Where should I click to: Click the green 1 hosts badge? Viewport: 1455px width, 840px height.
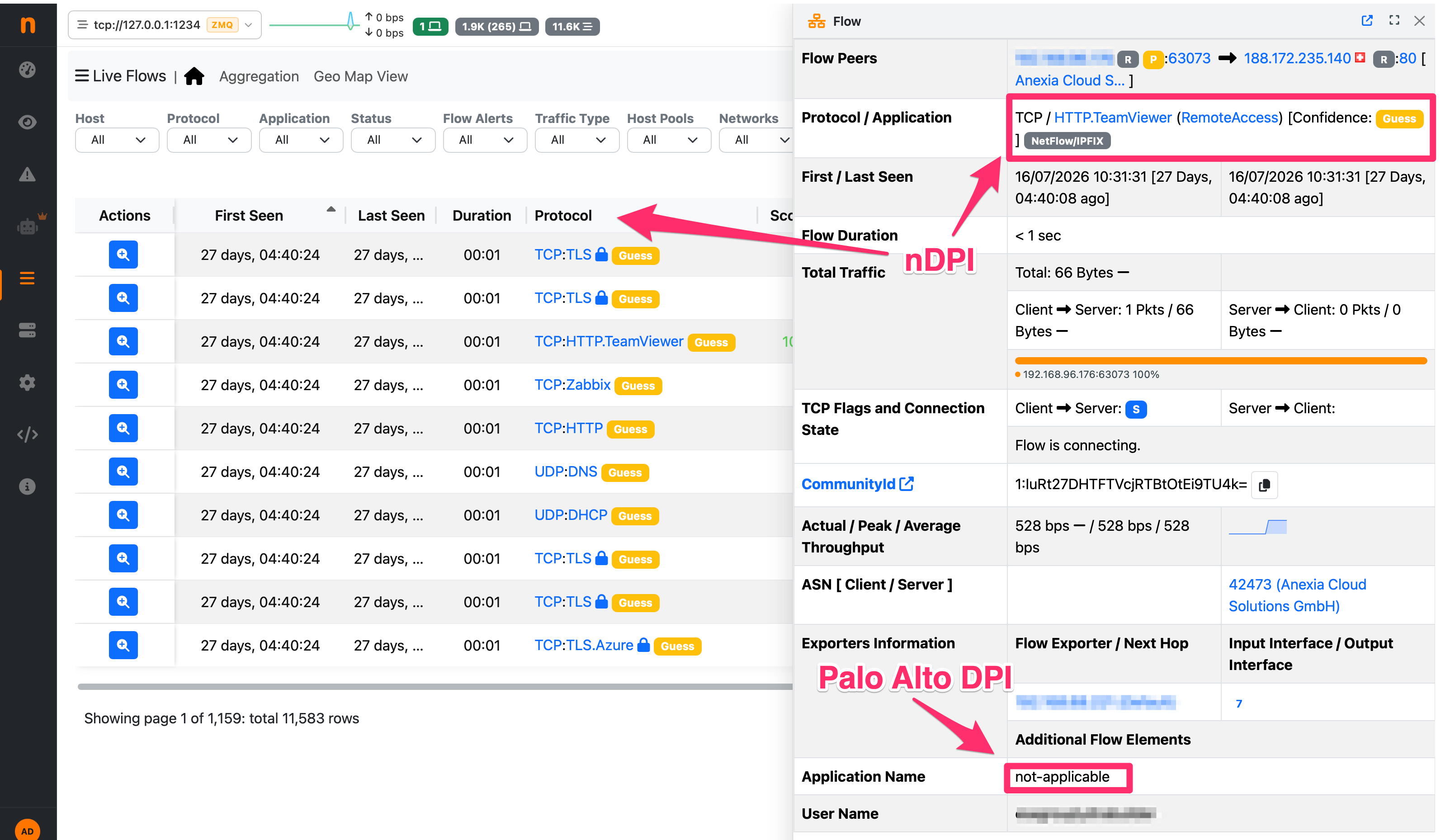430,27
